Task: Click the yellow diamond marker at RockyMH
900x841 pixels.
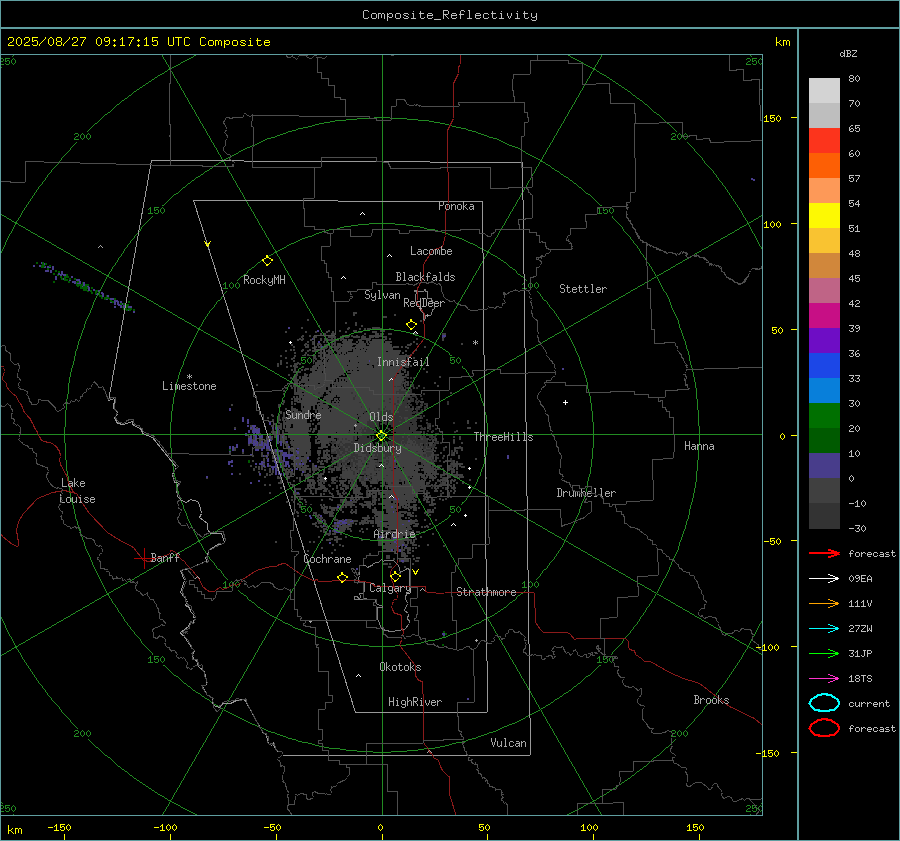Action: 267,261
